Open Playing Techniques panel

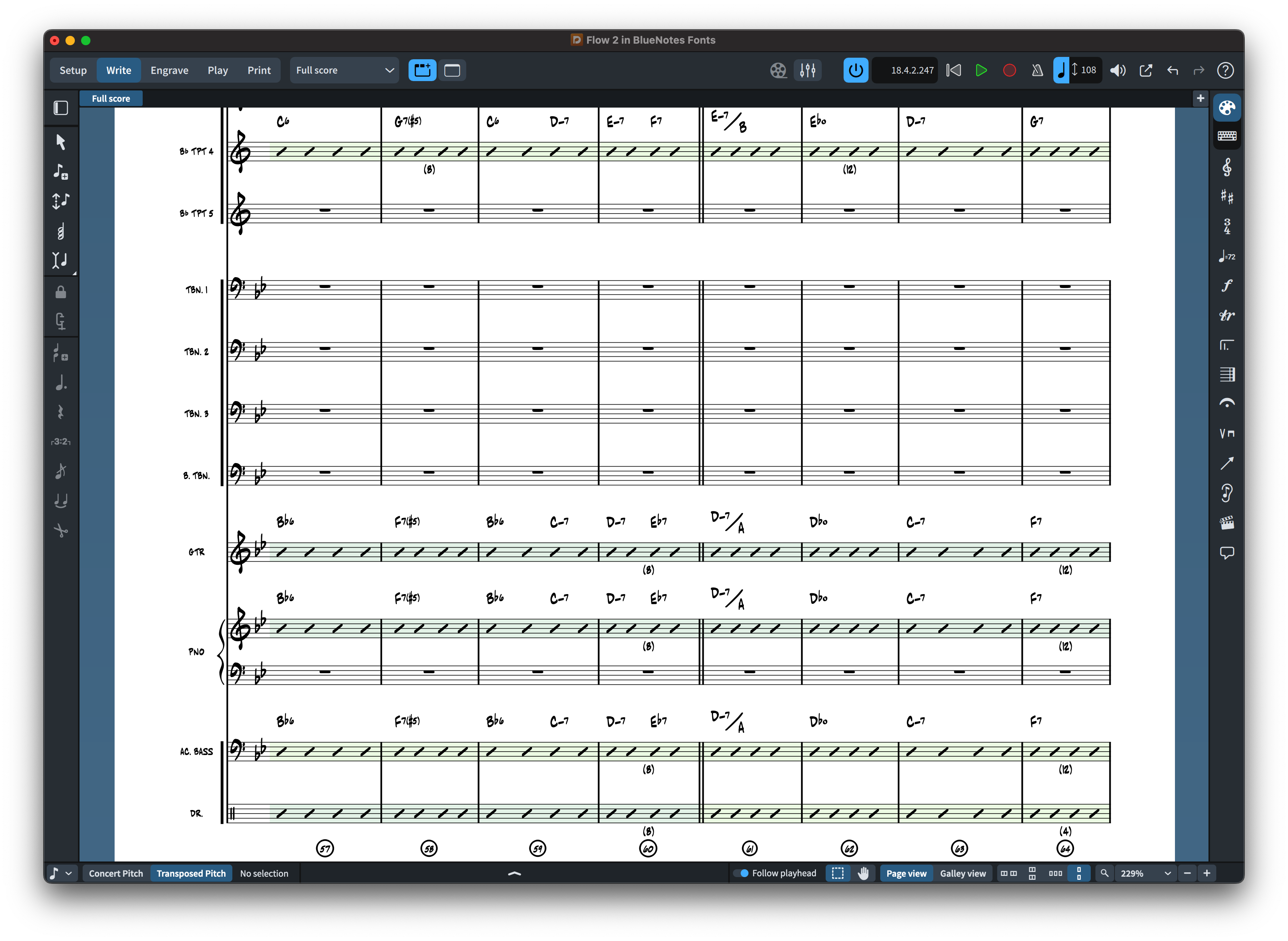(x=1226, y=433)
